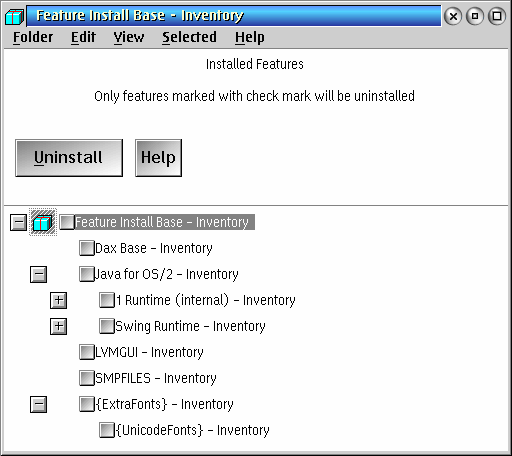Collapse the Java for OS/2 branch

tap(38, 274)
